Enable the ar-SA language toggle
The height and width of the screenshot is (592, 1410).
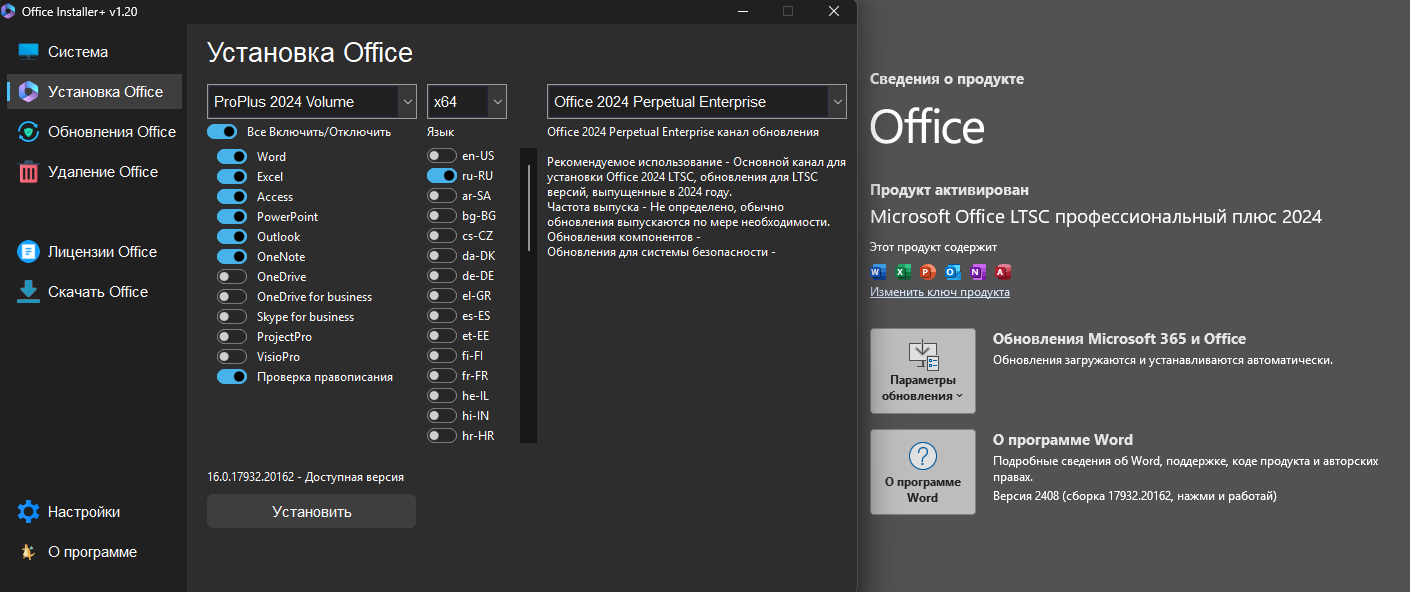pos(442,196)
